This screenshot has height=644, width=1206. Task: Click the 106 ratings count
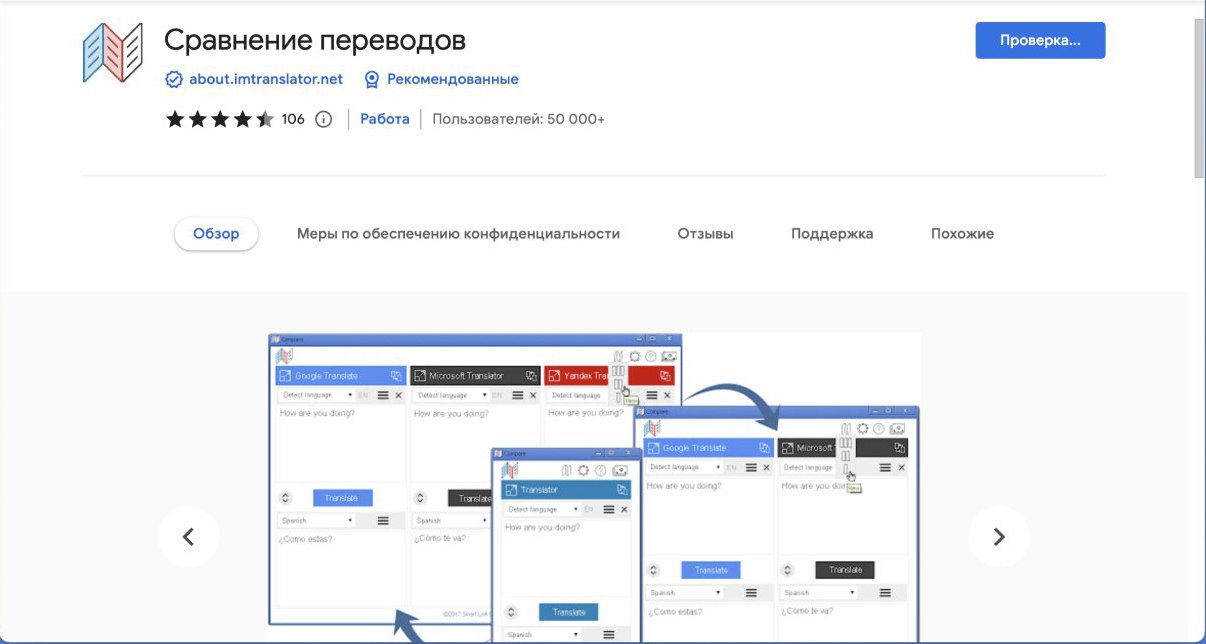[x=293, y=119]
